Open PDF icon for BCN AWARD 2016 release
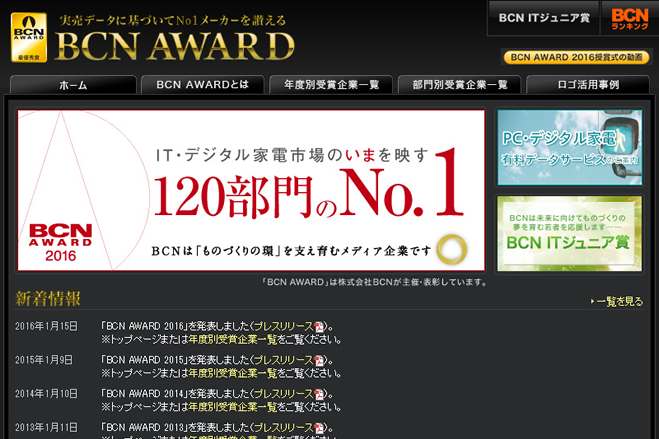The height and width of the screenshot is (439, 659). click(x=319, y=326)
